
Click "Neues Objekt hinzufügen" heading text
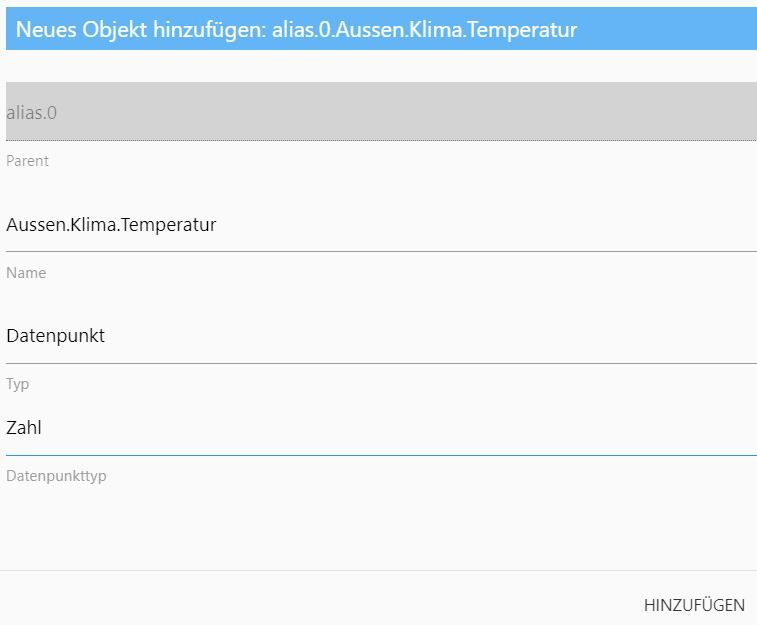[140, 30]
